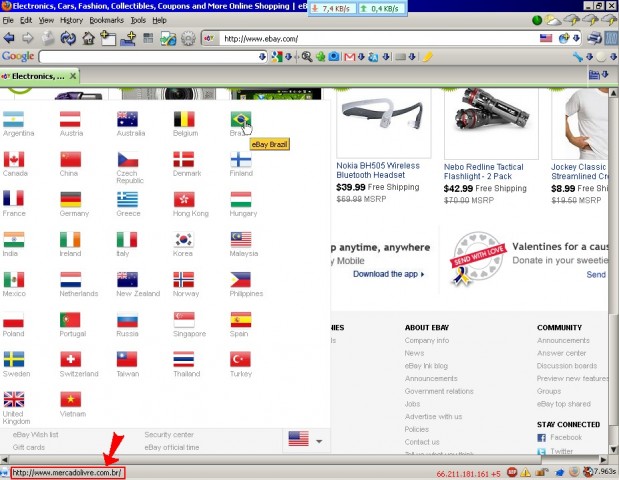Image resolution: width=619 pixels, height=480 pixels.
Task: Open the wrench options dropdown arrow
Action: [589, 57]
